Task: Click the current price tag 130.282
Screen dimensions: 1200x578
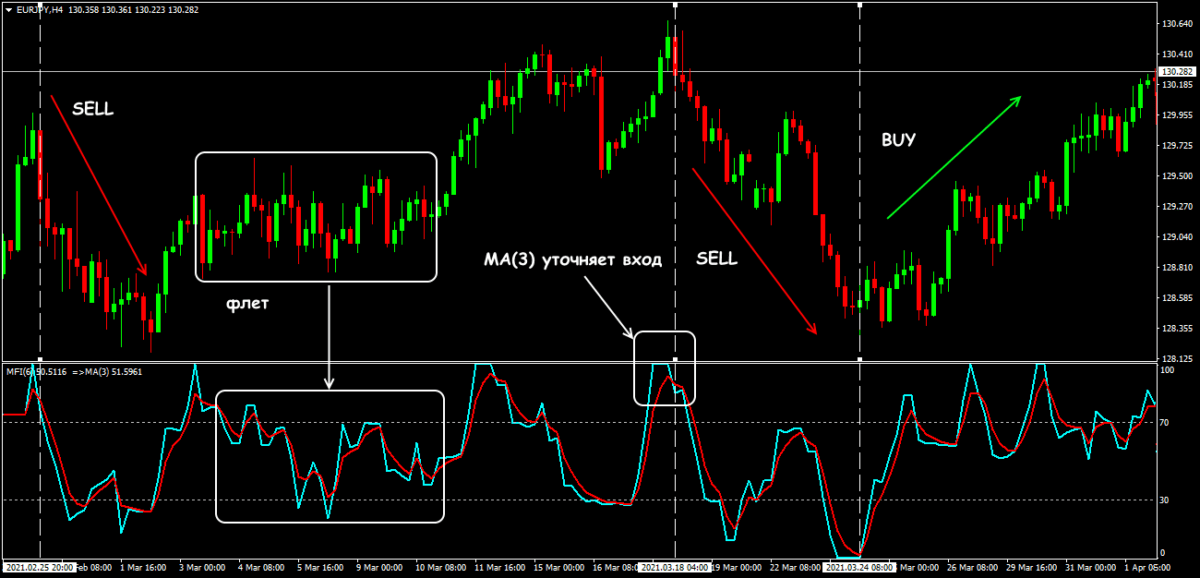Action: point(1175,72)
